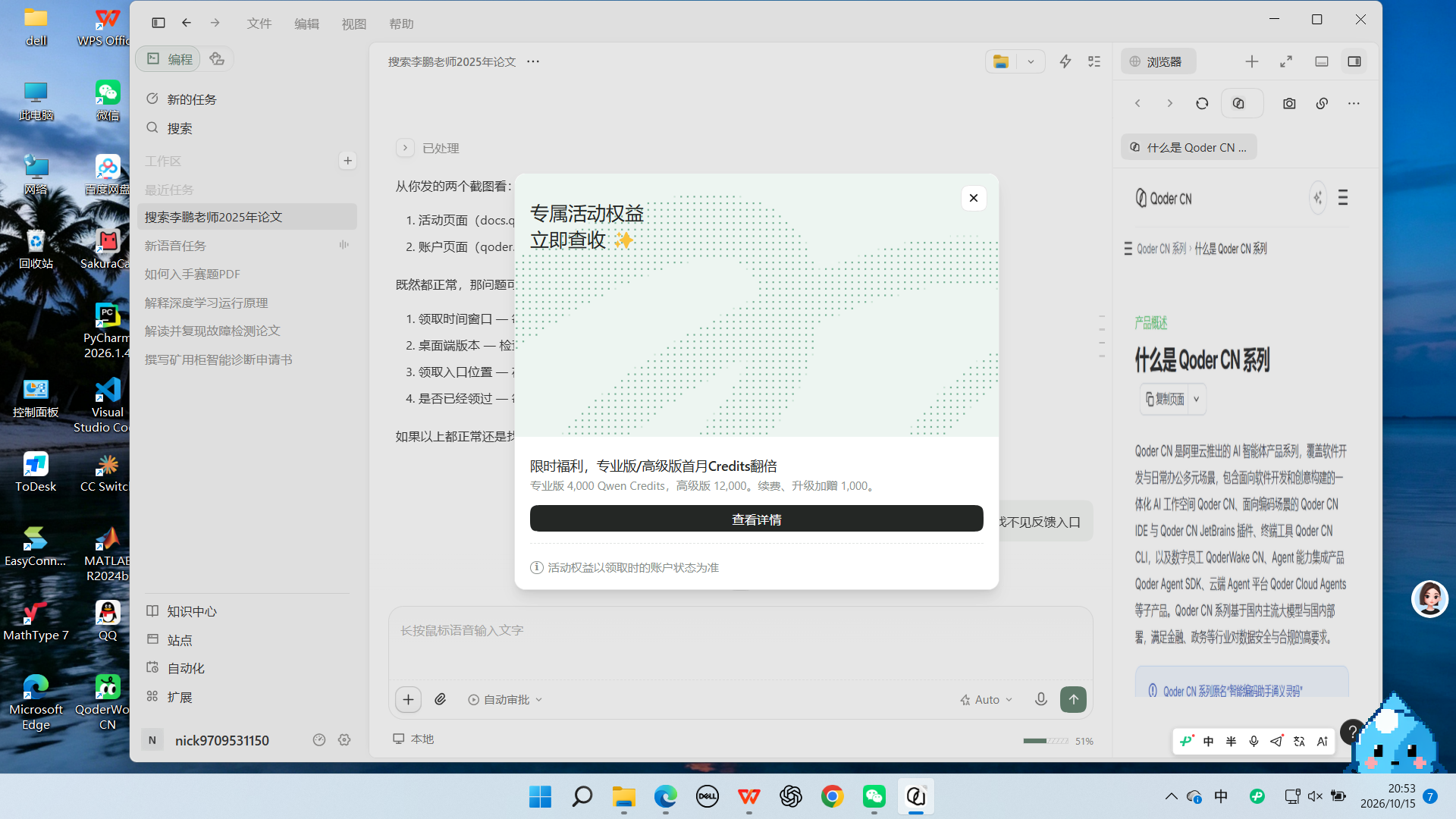Expand the 已处理 collapsed section
Screen dimensions: 1456x819
coord(405,148)
